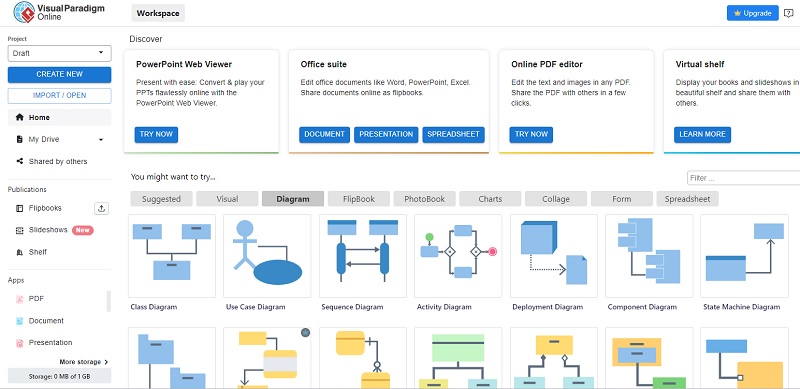Click the PowerPoint Web Viewer card title
This screenshot has height=389, width=800.
184,64
